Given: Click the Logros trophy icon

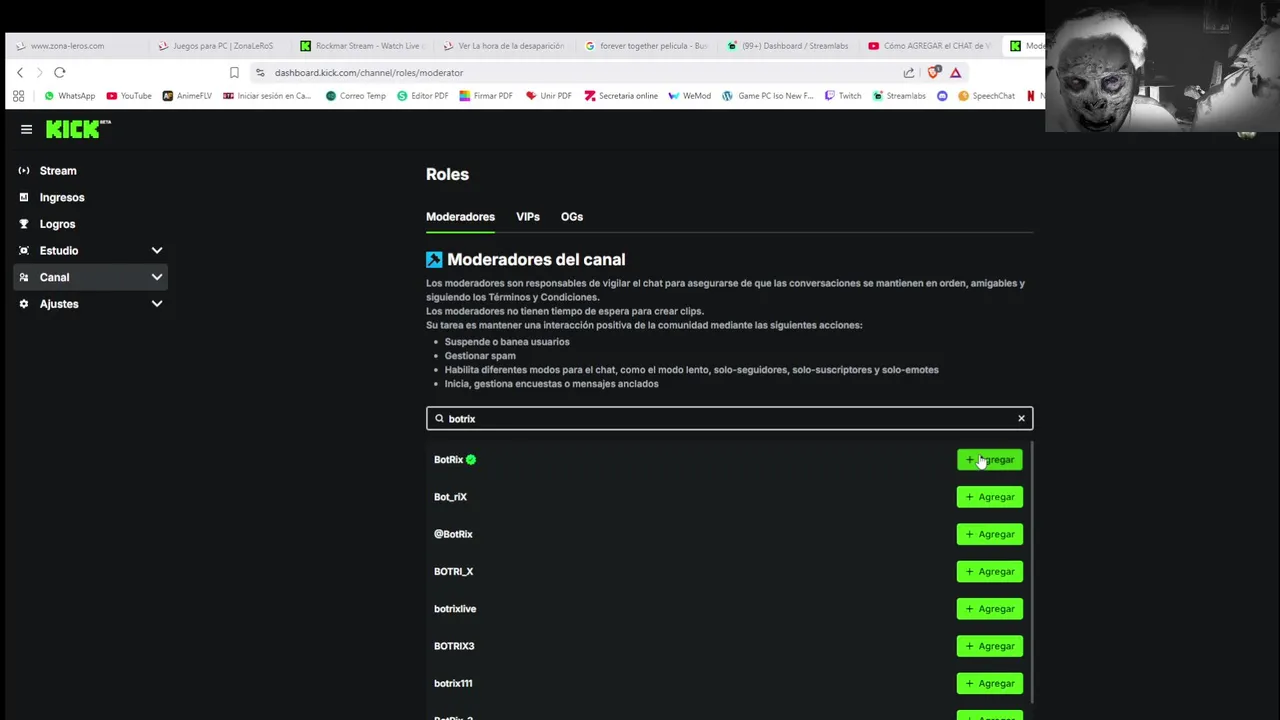Looking at the screenshot, I should 24,224.
